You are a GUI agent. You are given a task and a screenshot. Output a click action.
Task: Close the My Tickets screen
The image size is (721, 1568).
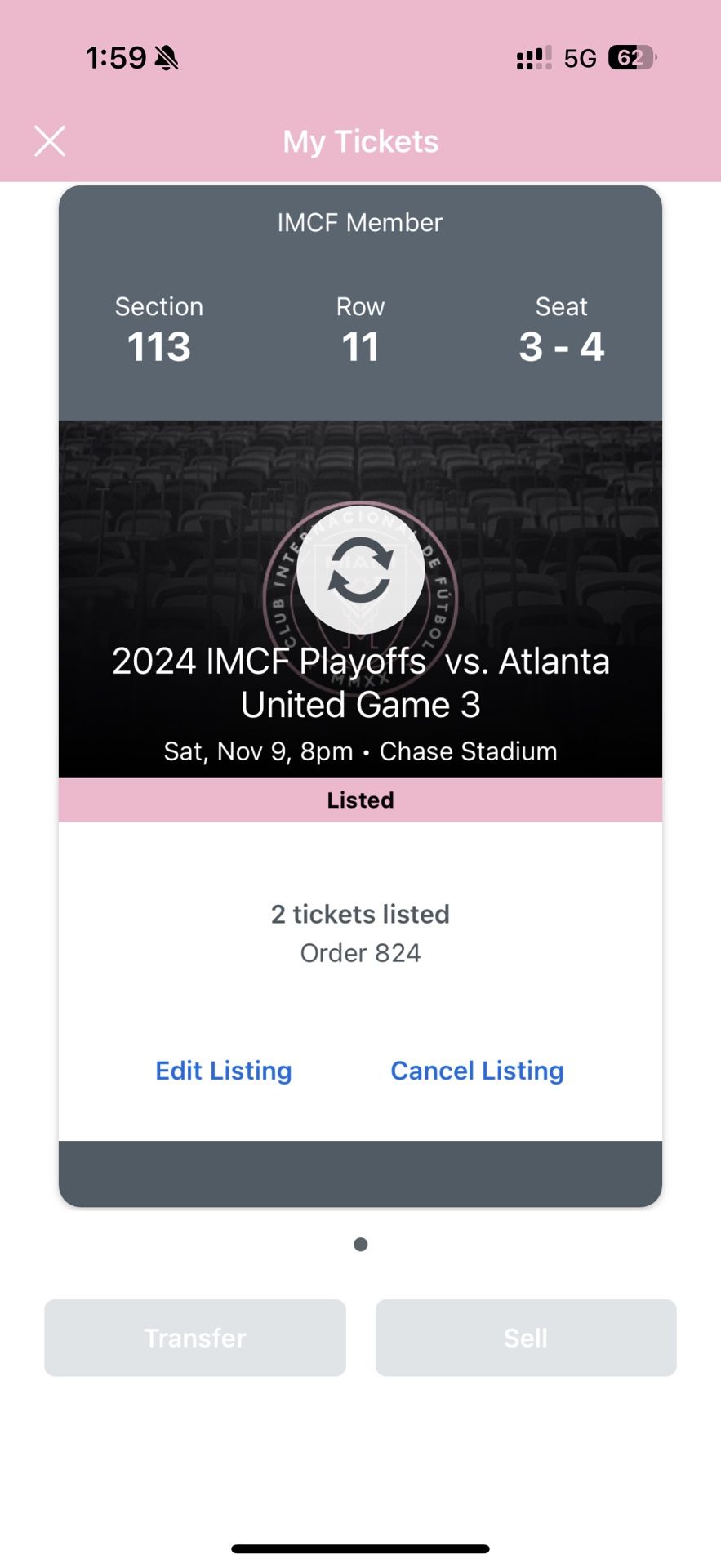point(49,140)
